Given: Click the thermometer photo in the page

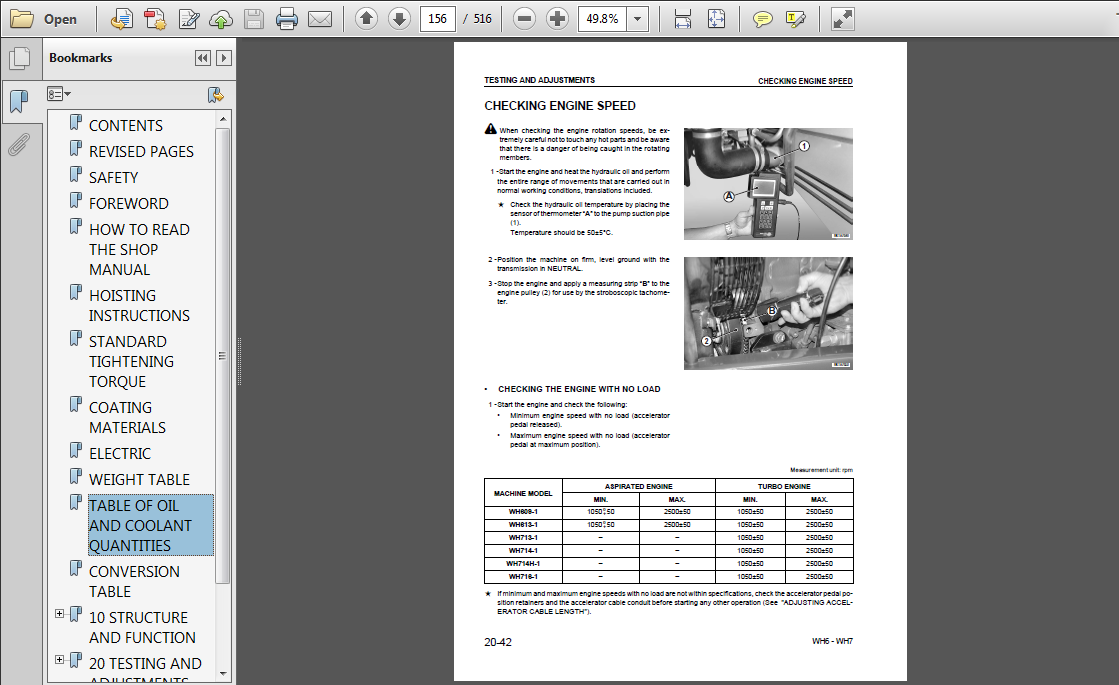Looking at the screenshot, I should 768,184.
